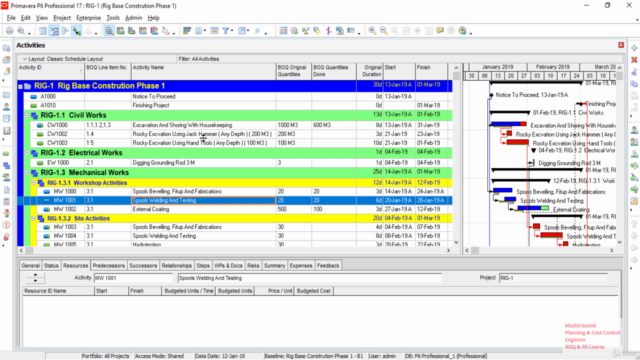The height and width of the screenshot is (360, 640).
Task: Open the File menu
Action: pyautogui.click(x=11, y=18)
